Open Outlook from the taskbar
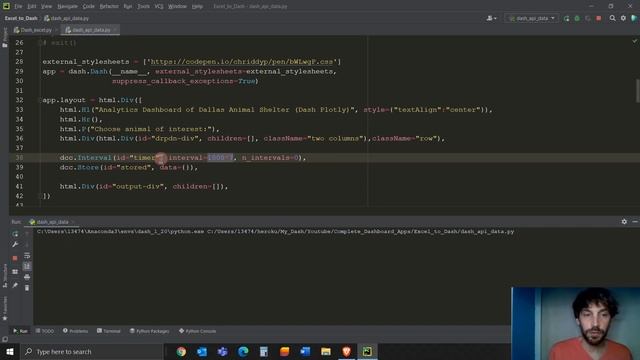Image resolution: width=640 pixels, height=360 pixels. click(202, 351)
